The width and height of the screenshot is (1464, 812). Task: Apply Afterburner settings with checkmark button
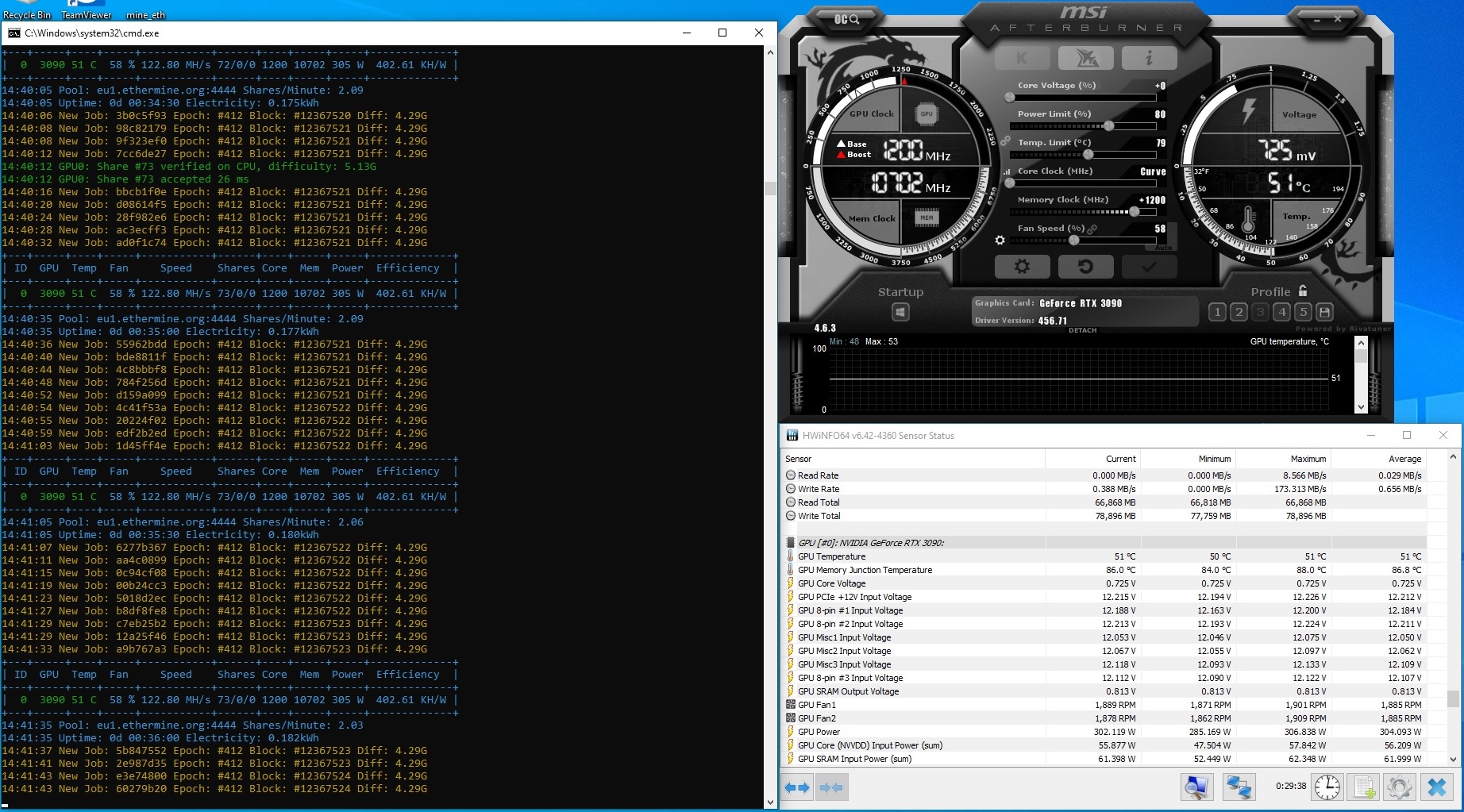pos(1149,267)
